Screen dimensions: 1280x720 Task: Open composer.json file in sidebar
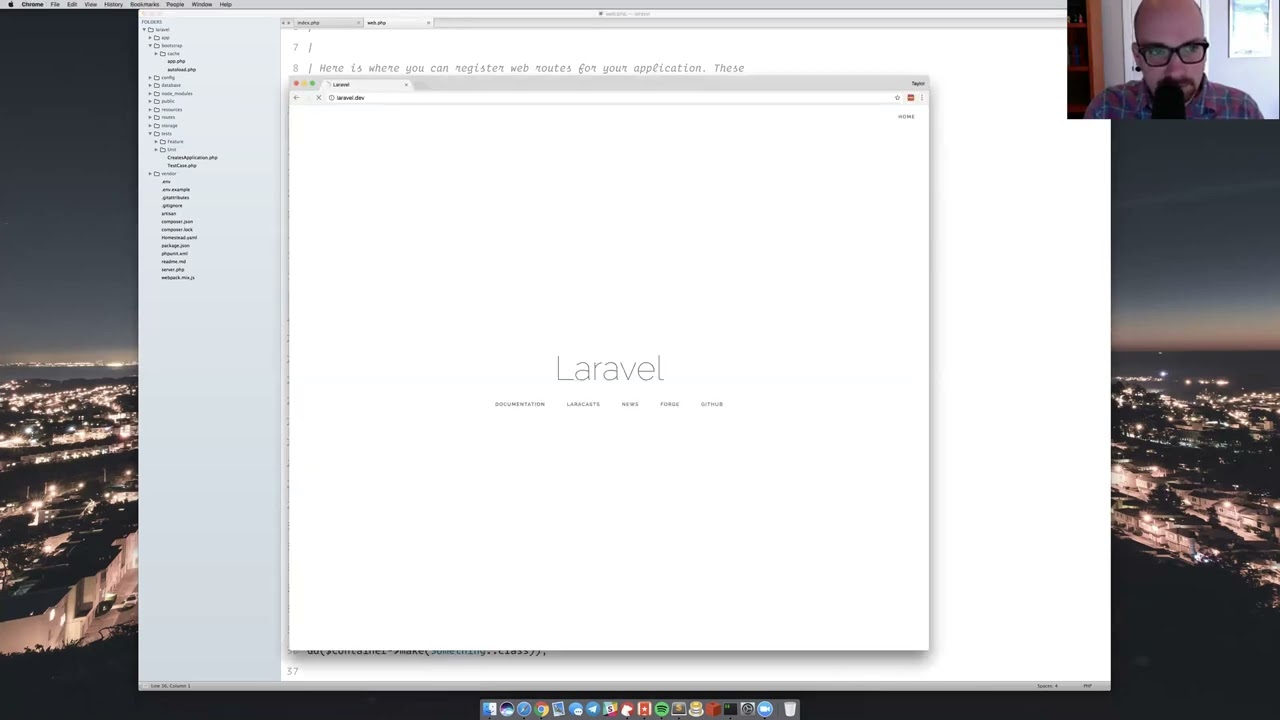tap(177, 222)
